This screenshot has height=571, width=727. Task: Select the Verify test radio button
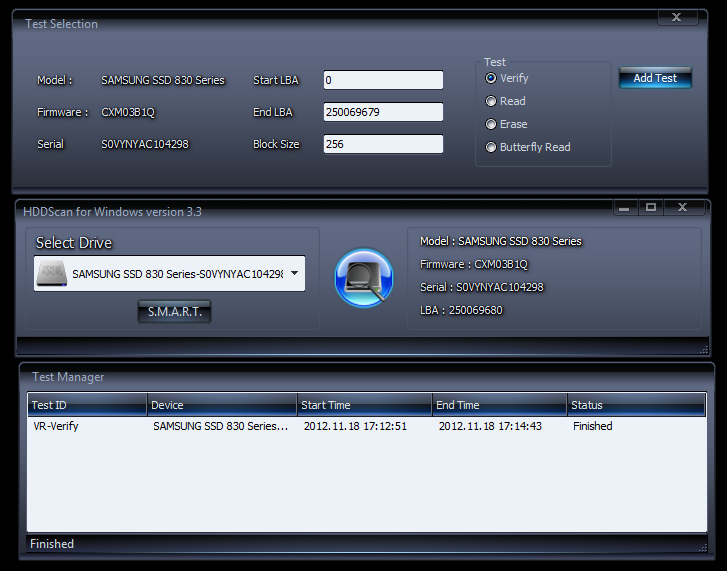tap(491, 78)
